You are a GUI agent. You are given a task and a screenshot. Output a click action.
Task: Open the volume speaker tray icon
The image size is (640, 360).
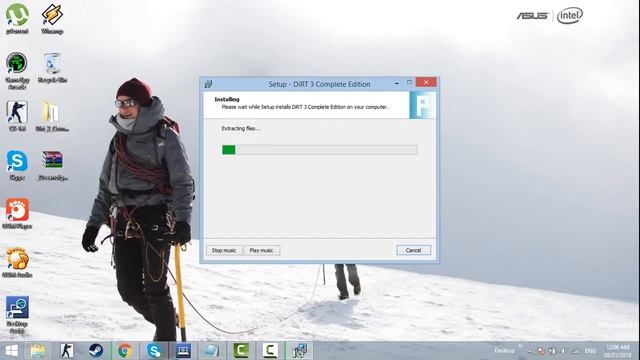(563, 351)
